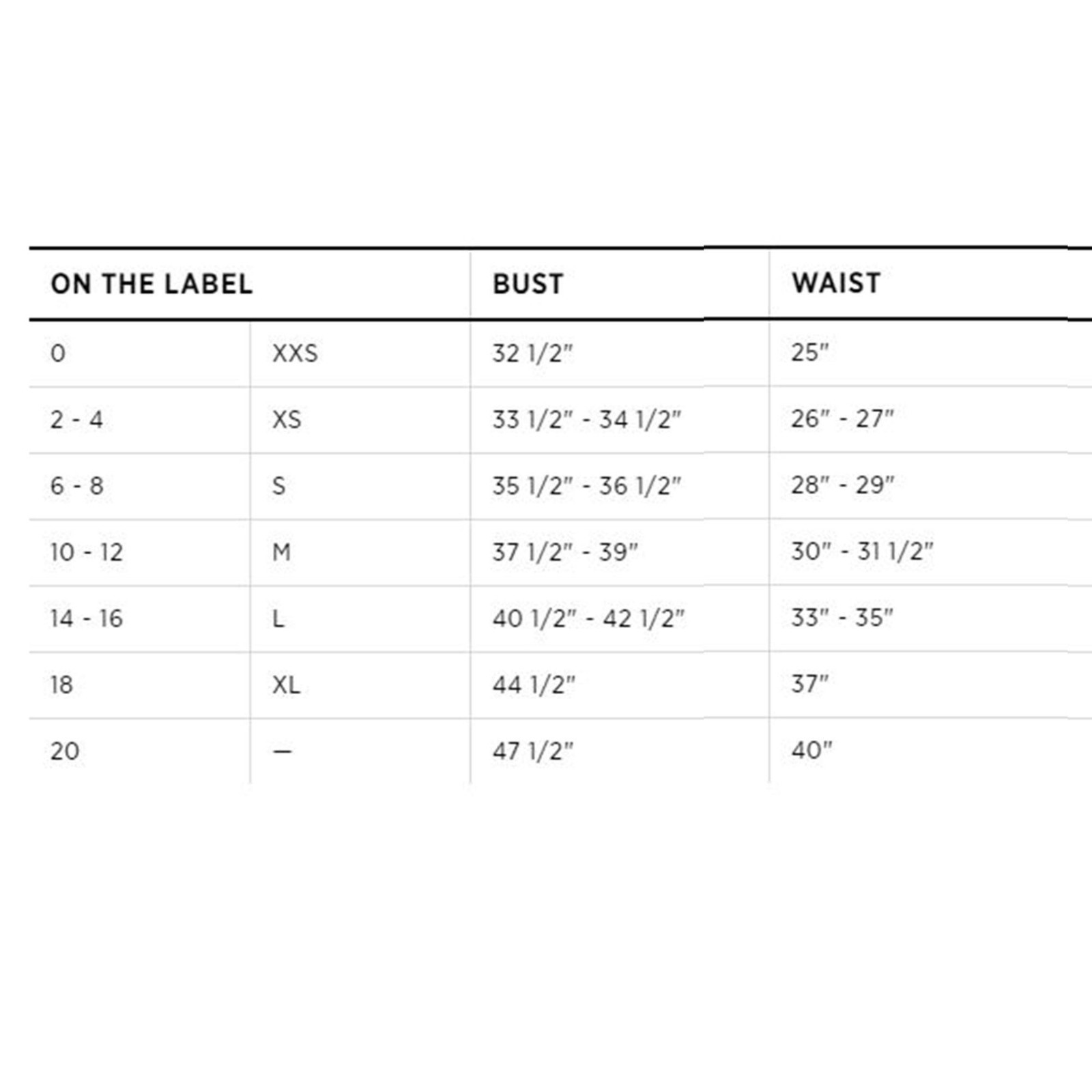Click the size S letter cell
Image resolution: width=1092 pixels, height=1092 pixels.
(x=278, y=486)
